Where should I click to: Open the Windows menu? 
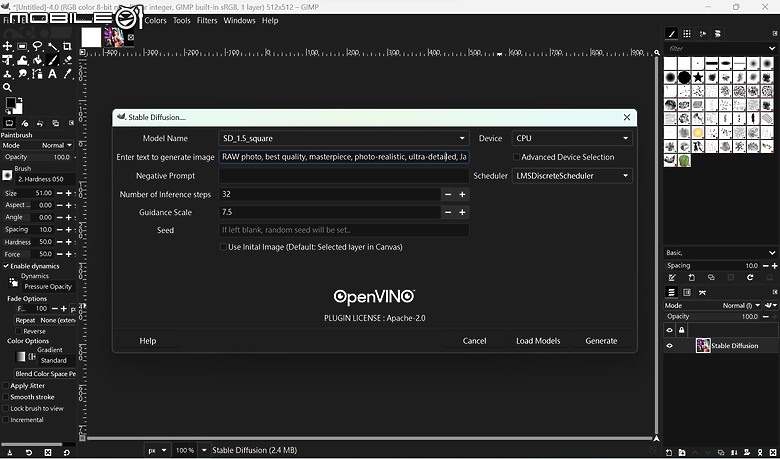pyautogui.click(x=239, y=20)
